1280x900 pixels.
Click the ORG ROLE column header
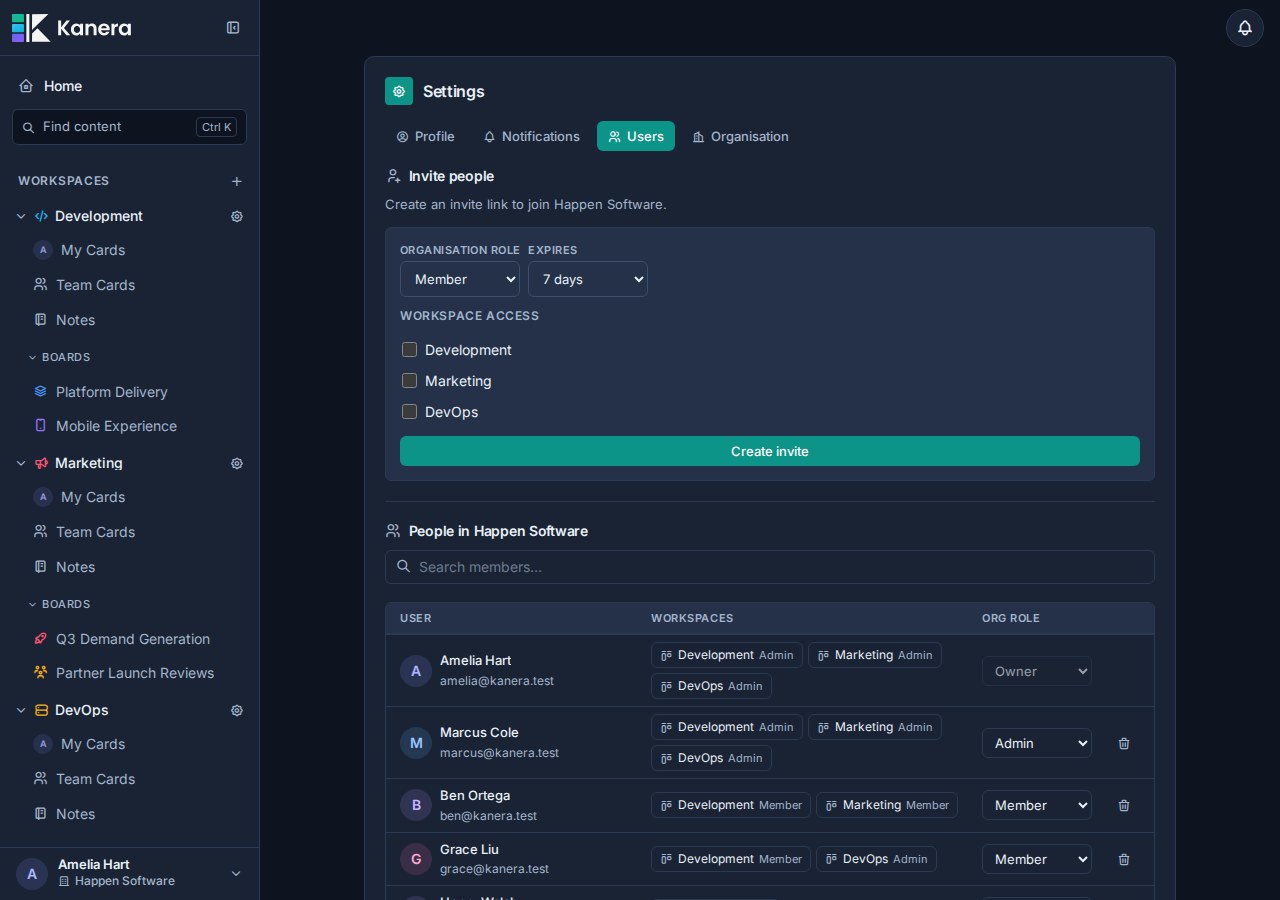pyautogui.click(x=1011, y=618)
